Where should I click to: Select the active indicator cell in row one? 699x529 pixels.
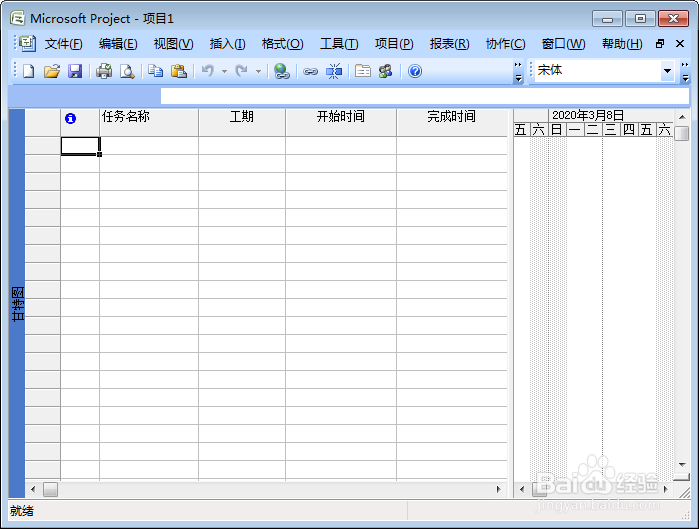(x=80, y=146)
